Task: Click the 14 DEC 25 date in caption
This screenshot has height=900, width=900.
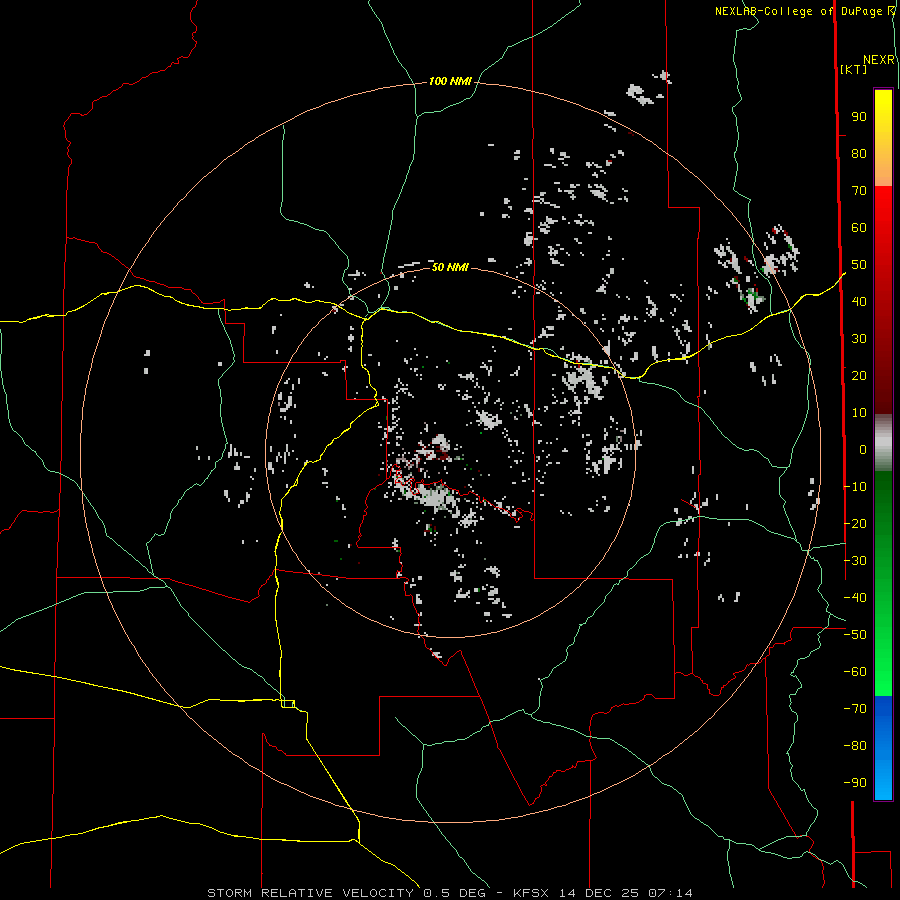Action: (x=600, y=893)
